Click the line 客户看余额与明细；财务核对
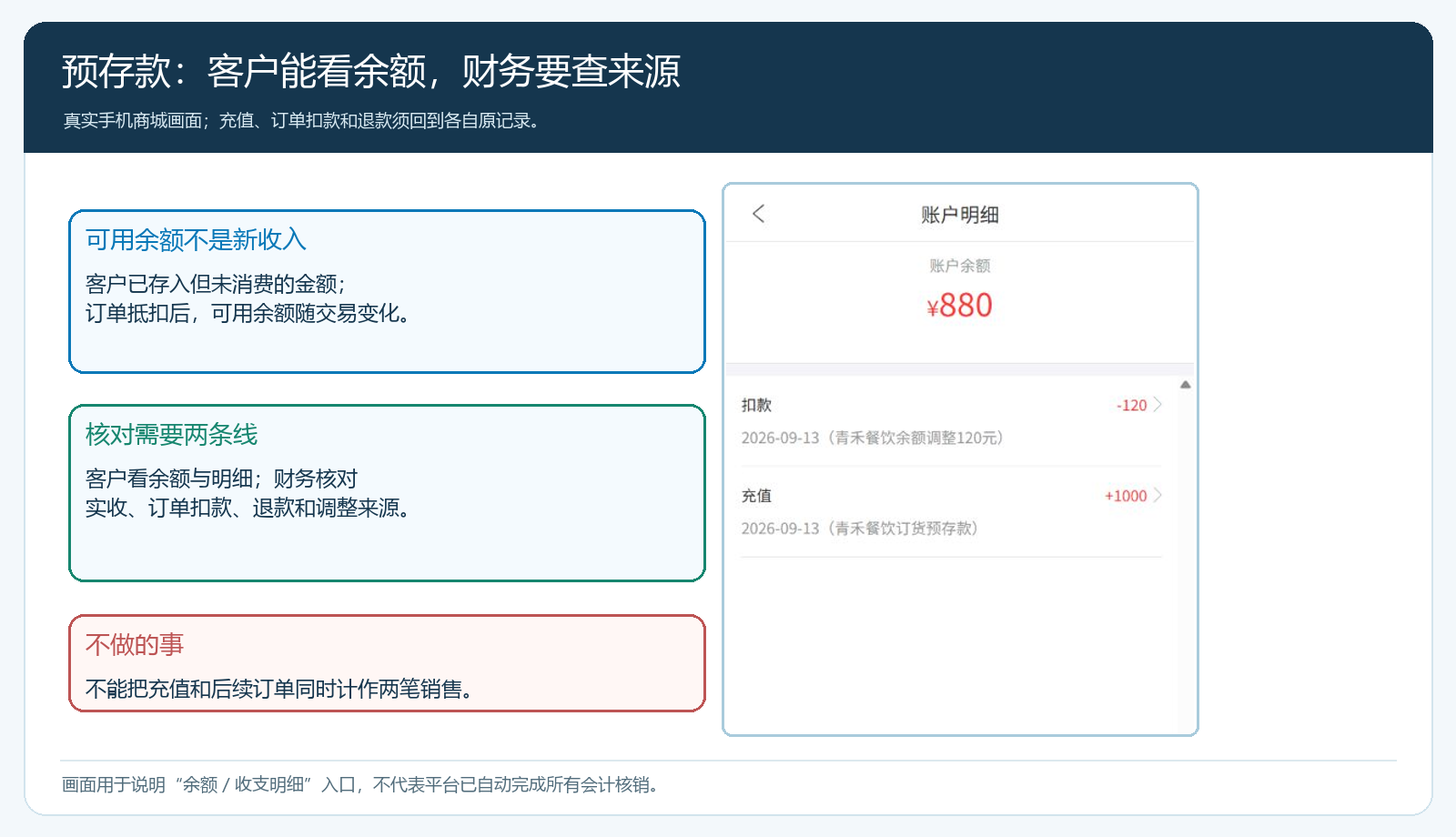The width and height of the screenshot is (1456, 837). click(221, 479)
